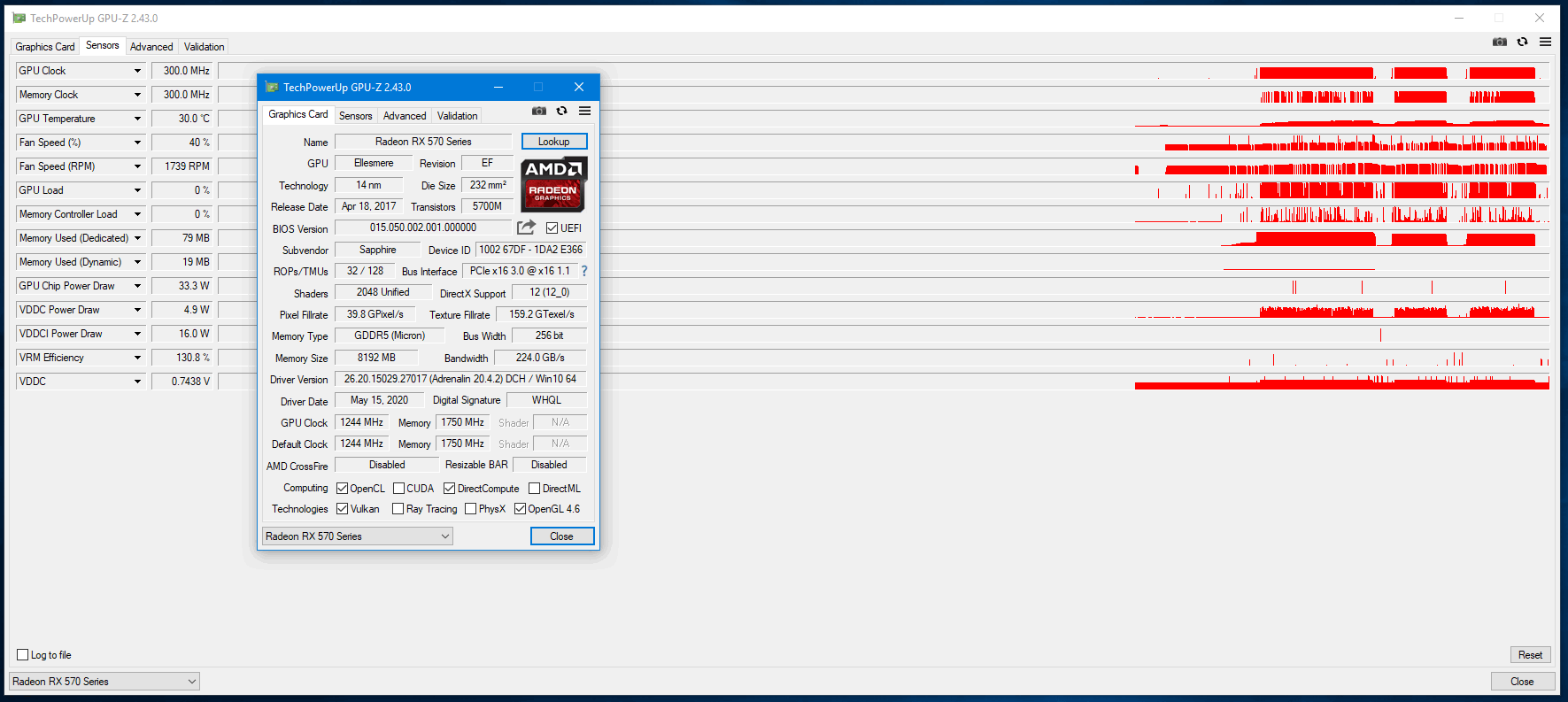Click the Driver Version field
This screenshot has height=702, width=1568.
pos(460,379)
